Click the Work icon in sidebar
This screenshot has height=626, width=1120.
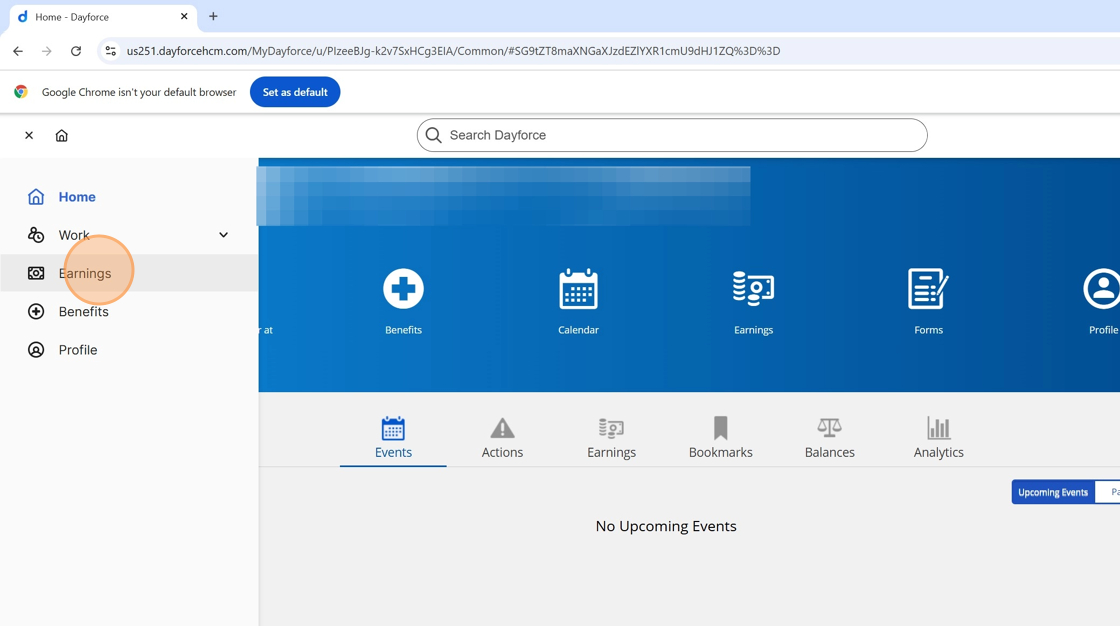click(x=36, y=235)
